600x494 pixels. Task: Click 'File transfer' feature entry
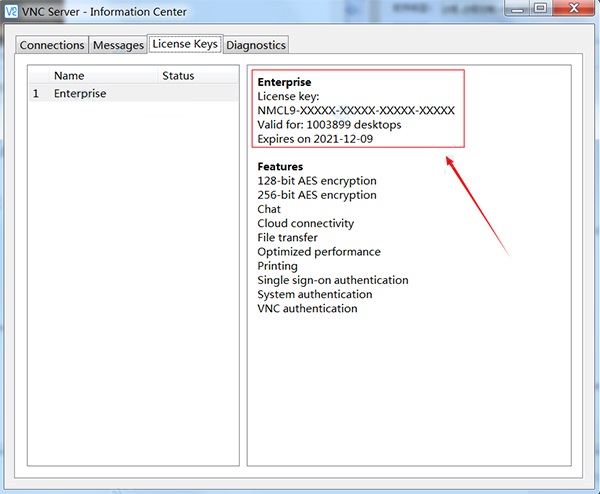click(287, 238)
